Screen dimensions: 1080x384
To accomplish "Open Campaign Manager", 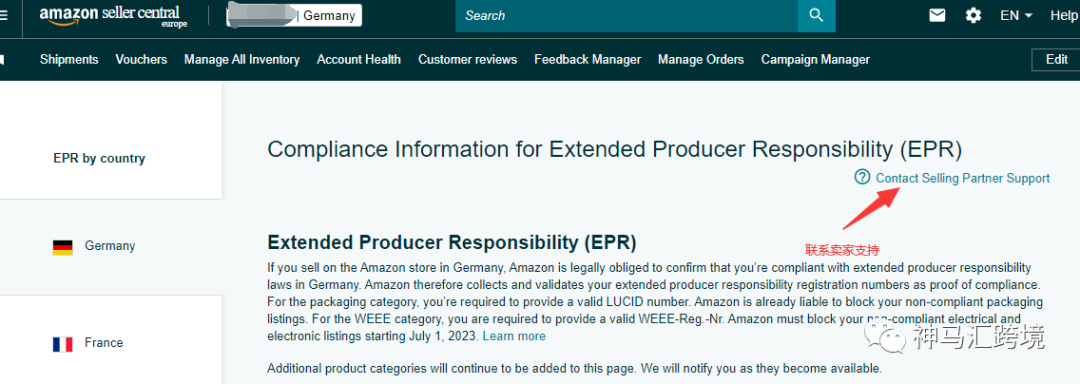I will [x=816, y=60].
